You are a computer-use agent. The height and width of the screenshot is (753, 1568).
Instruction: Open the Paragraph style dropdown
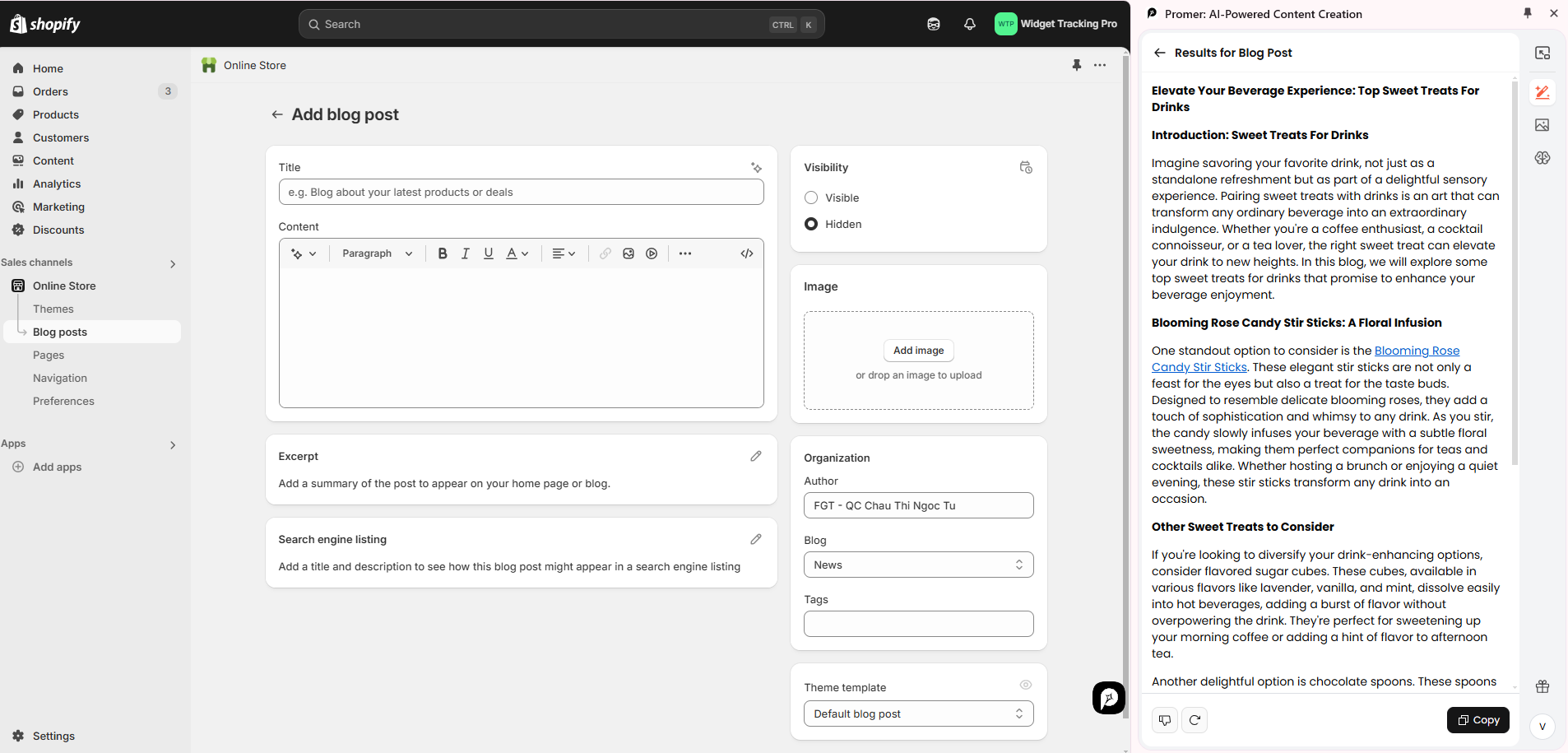coord(378,253)
